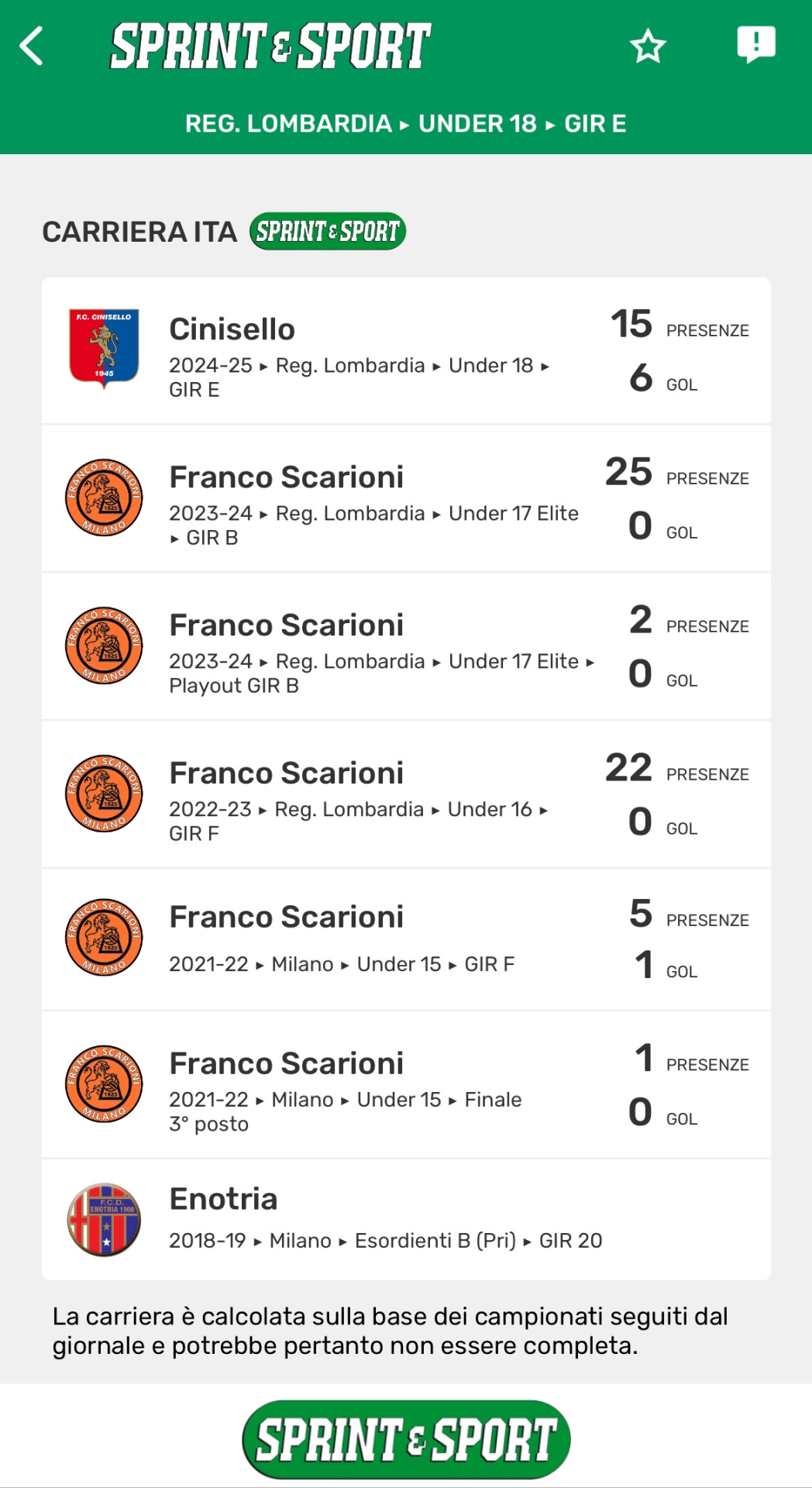Tap the back arrow icon
Screen dimensions: 812x1488
(32, 46)
